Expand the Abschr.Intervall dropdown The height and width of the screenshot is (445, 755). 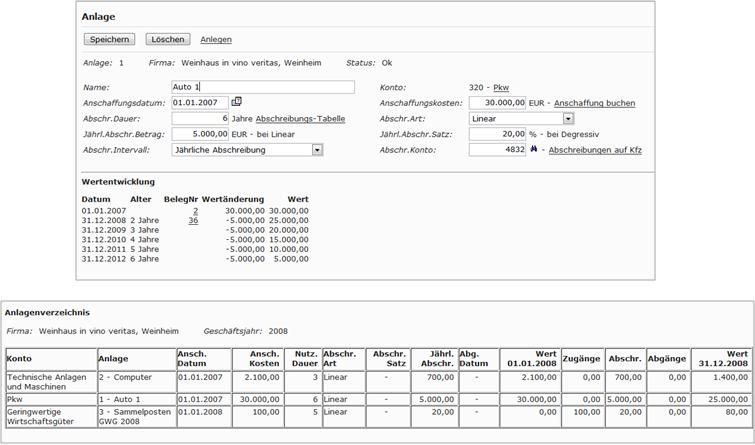[317, 150]
